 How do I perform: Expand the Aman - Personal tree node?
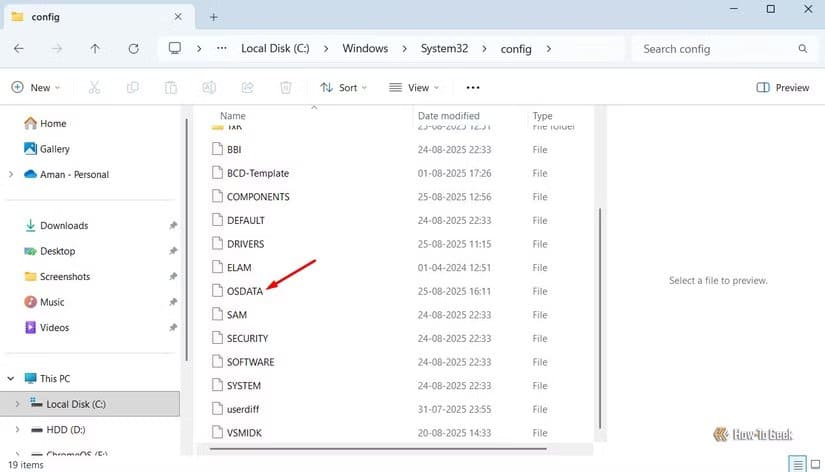click(x=11, y=174)
